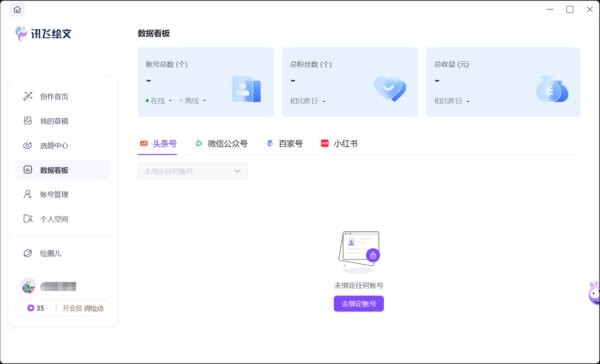
Task: Click the blue heart fans icon
Action: pyautogui.click(x=390, y=88)
